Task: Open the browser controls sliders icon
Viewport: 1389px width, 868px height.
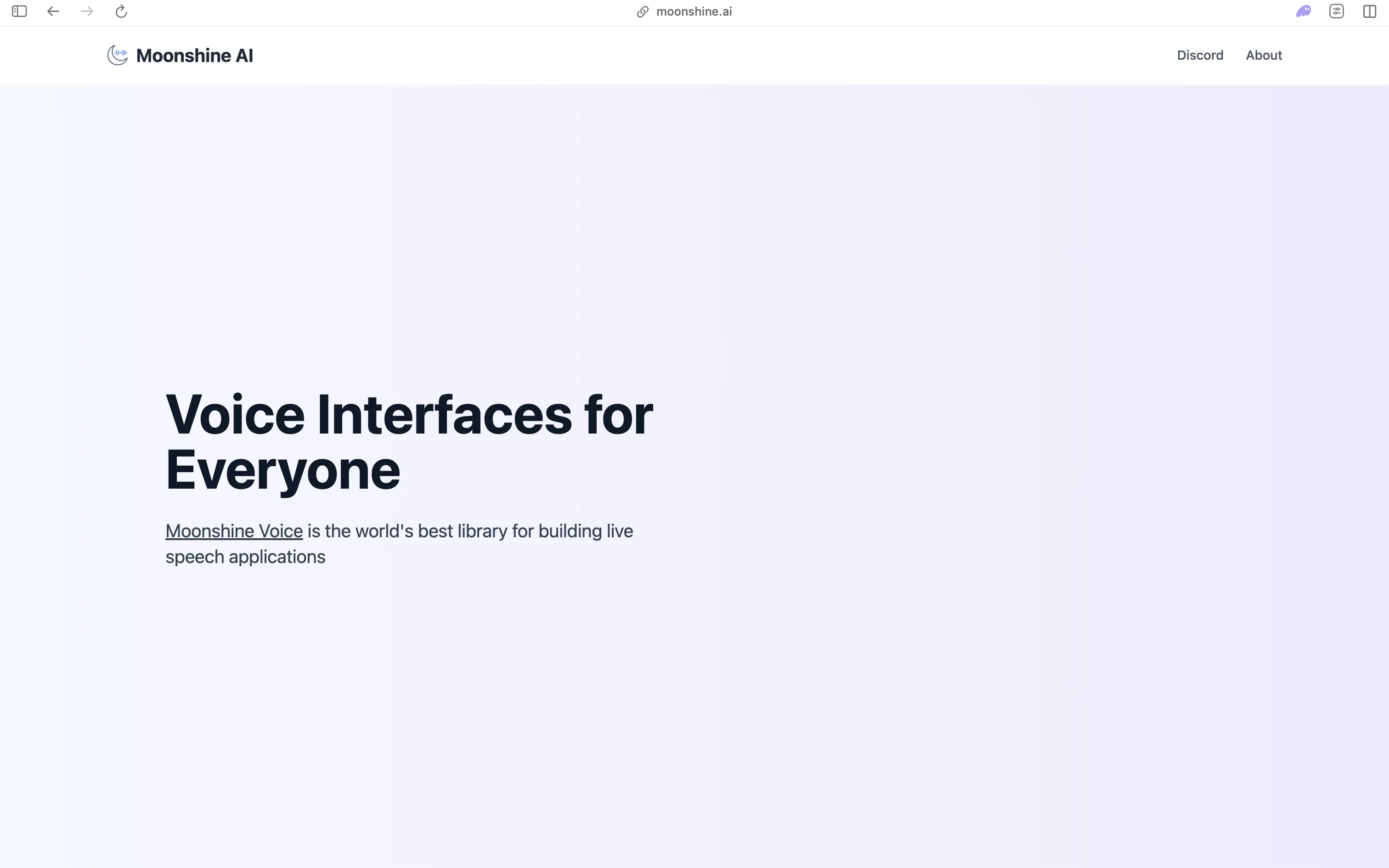Action: coord(1337,11)
